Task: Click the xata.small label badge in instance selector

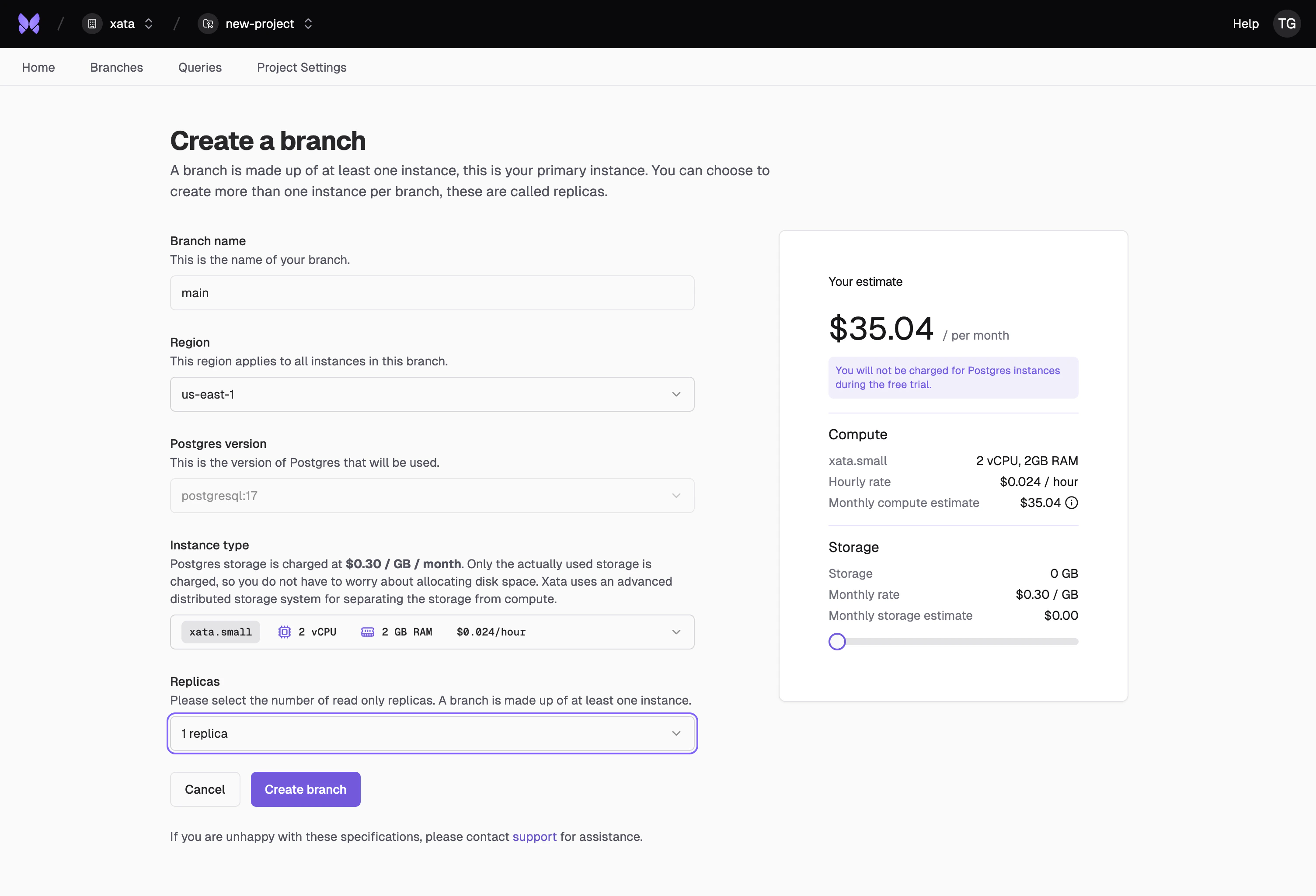Action: [x=220, y=632]
